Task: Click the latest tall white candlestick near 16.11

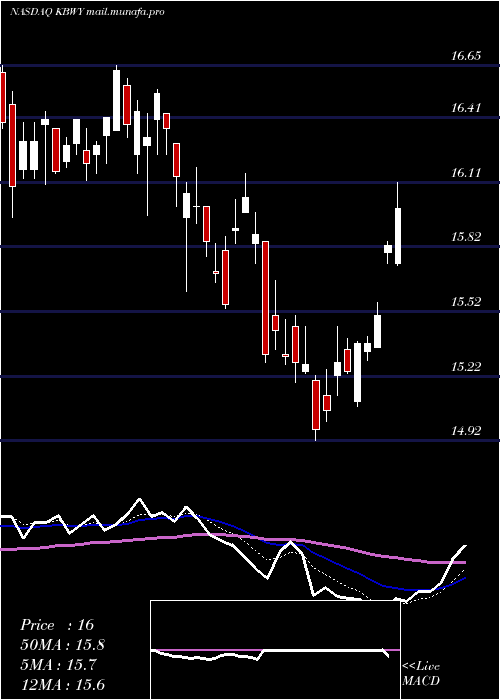Action: (x=398, y=224)
